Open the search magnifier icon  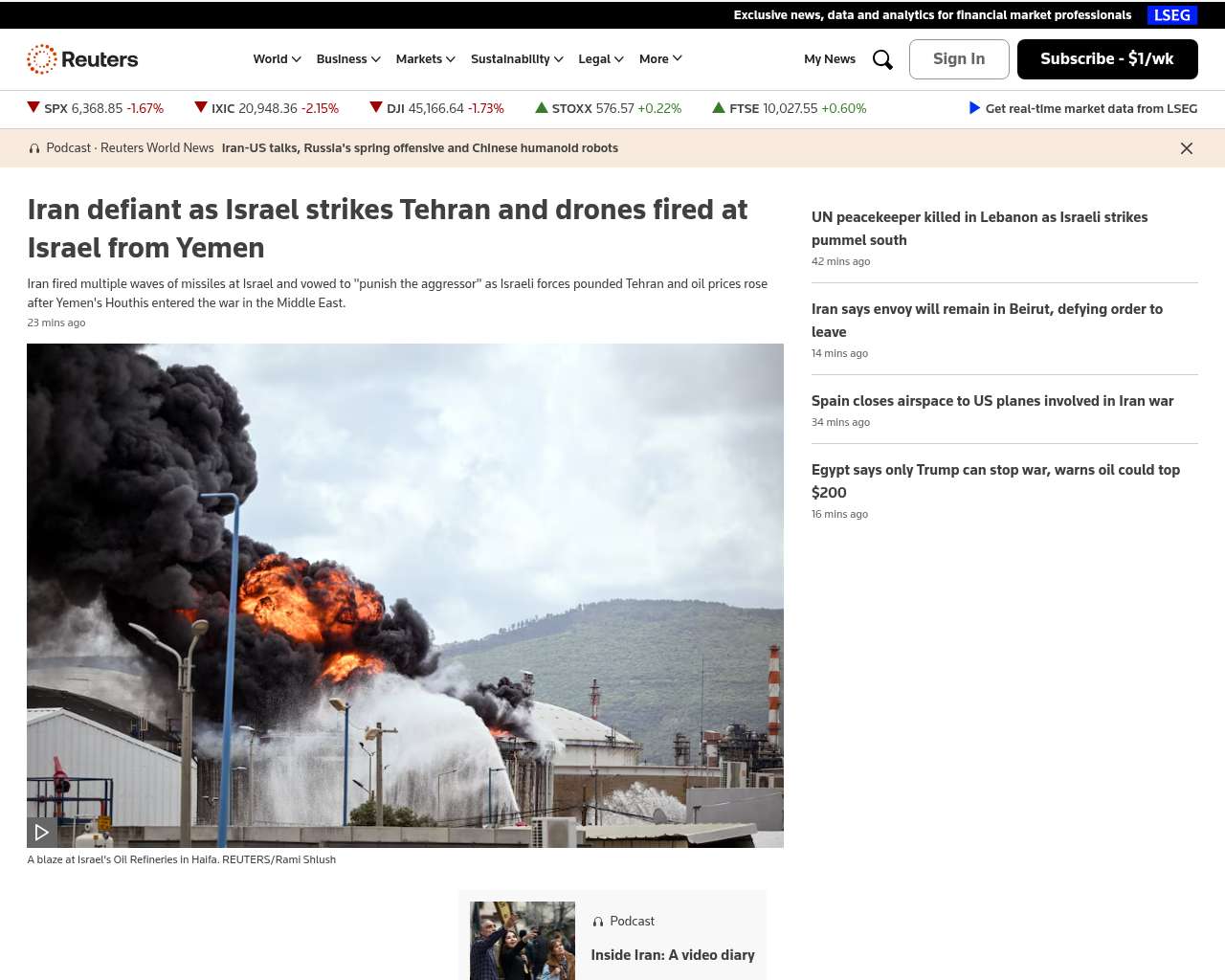click(882, 59)
